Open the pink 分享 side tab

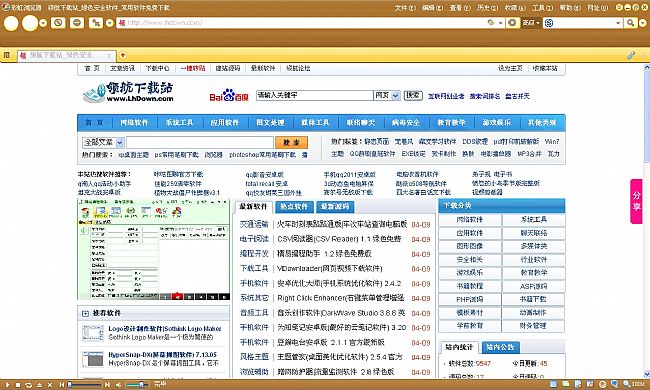coord(636,201)
